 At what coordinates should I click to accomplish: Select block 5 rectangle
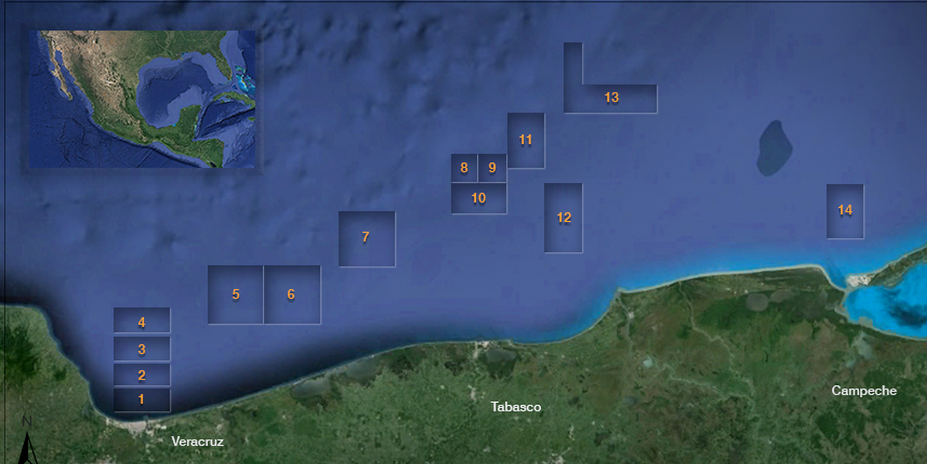235,294
